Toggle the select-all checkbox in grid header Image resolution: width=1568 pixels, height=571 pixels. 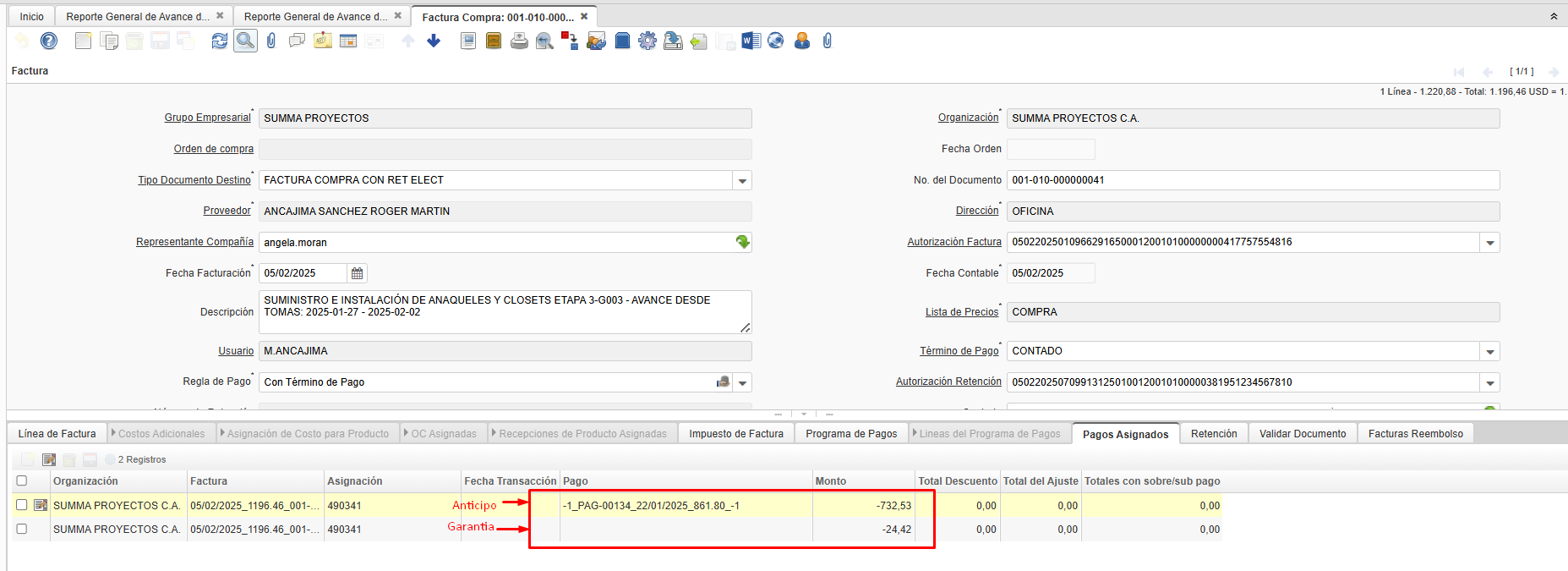22,480
